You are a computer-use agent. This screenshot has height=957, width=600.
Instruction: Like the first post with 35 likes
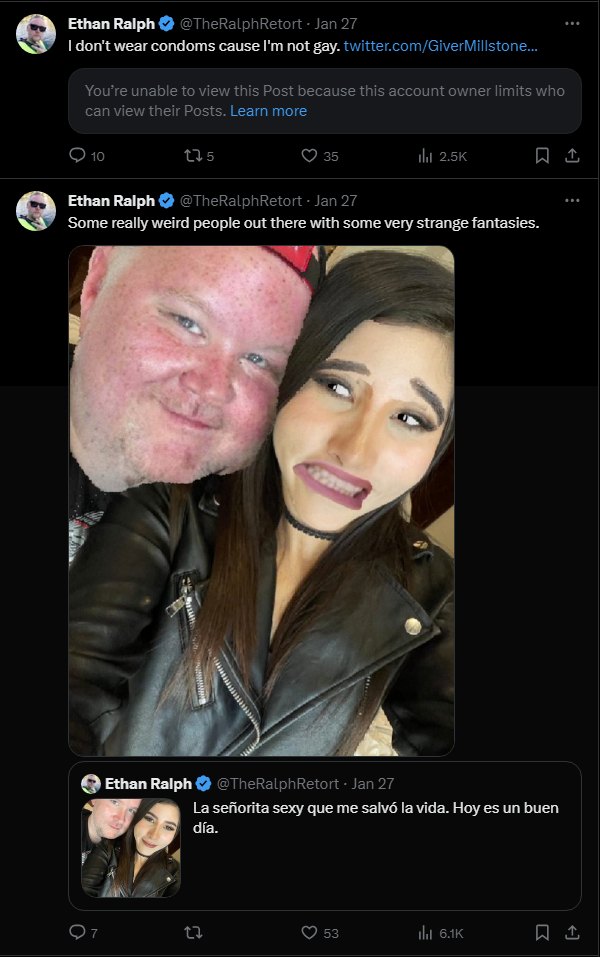pyautogui.click(x=319, y=156)
